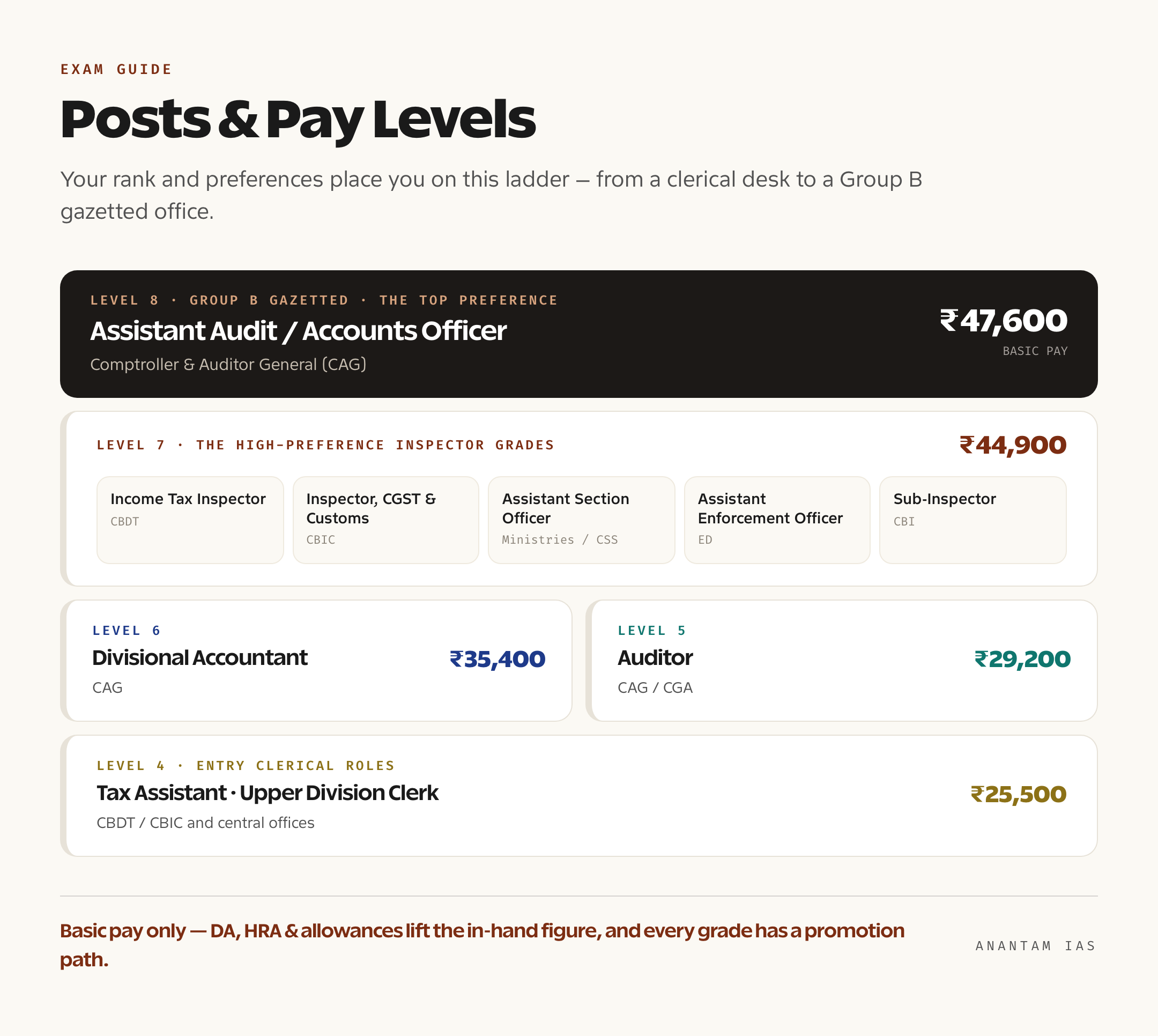The image size is (1158, 1036).
Task: Click the EXAM GUIDE label
Action: click(x=117, y=70)
